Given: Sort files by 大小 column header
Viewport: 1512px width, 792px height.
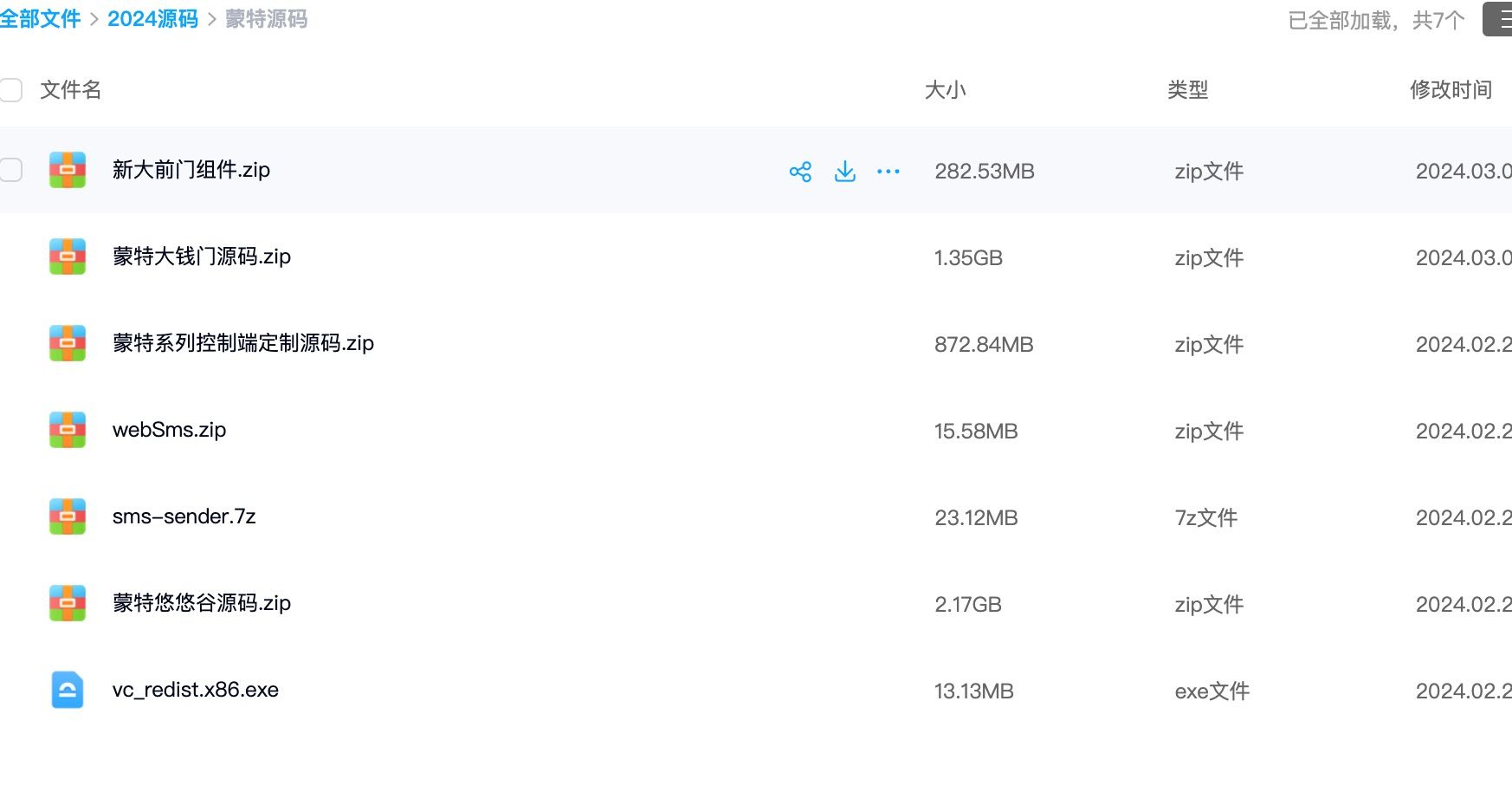Looking at the screenshot, I should point(945,90).
